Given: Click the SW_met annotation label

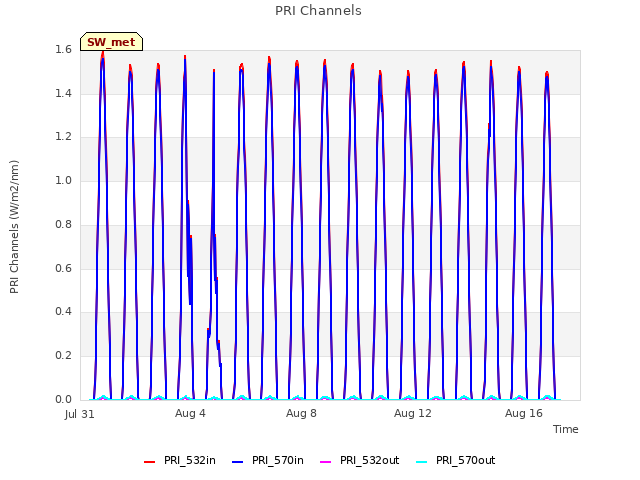Looking at the screenshot, I should tap(111, 42).
